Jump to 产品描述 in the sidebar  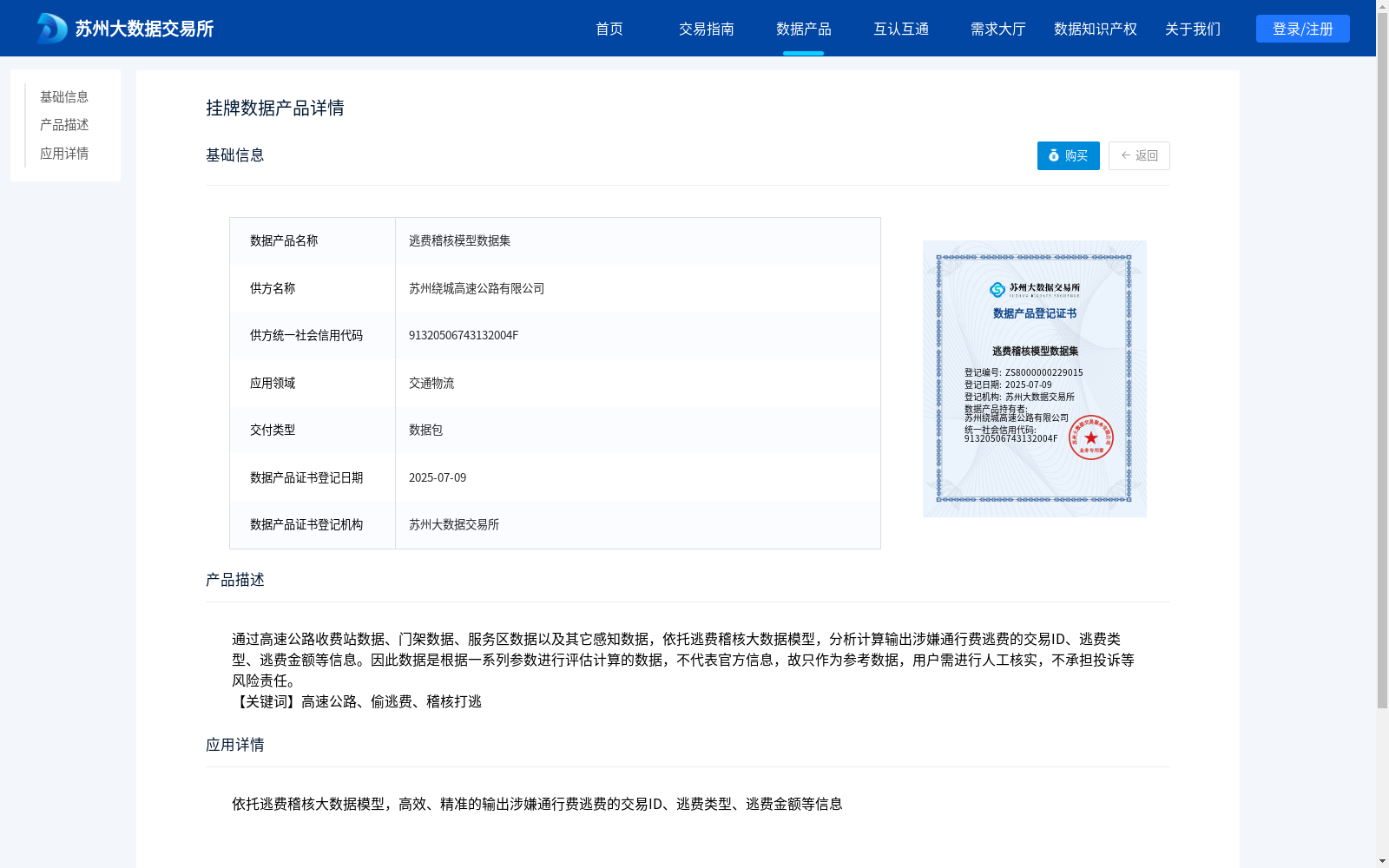click(64, 125)
